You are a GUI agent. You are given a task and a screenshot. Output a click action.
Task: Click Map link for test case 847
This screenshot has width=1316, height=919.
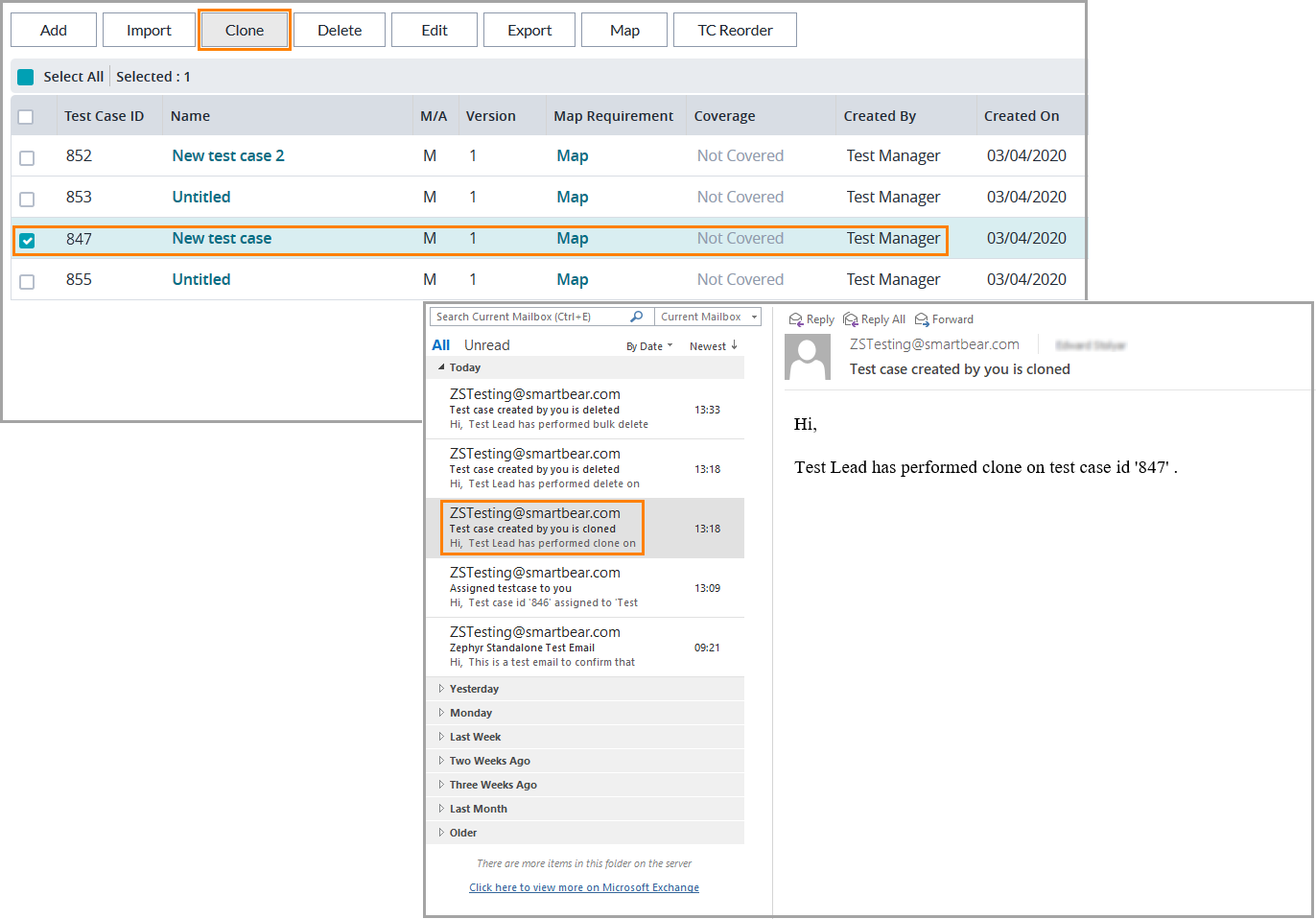coord(573,238)
